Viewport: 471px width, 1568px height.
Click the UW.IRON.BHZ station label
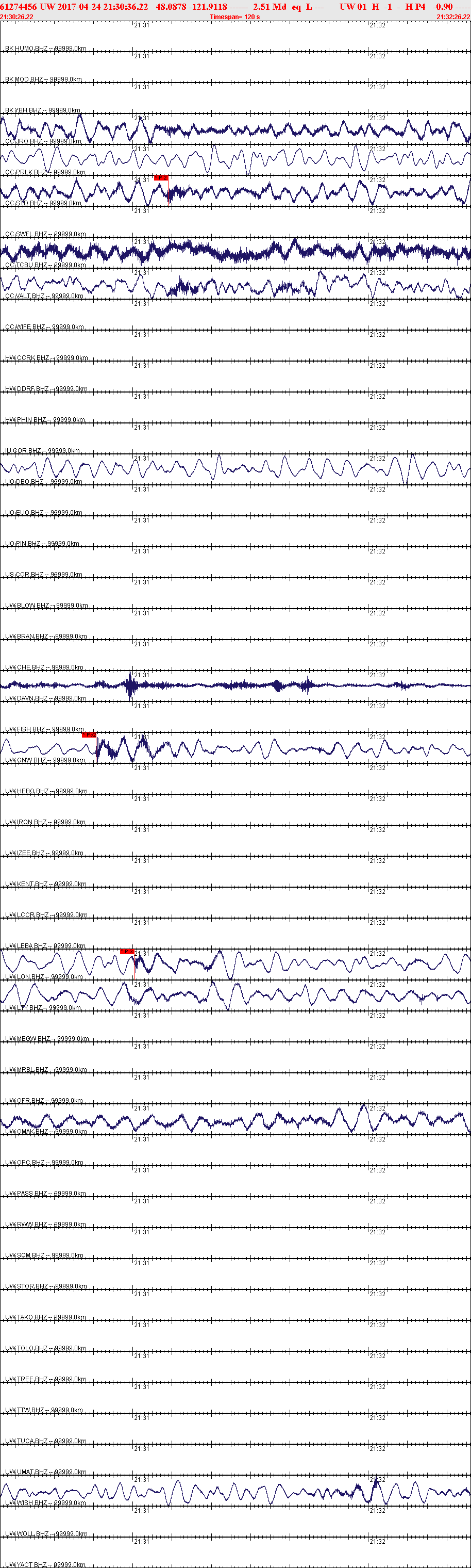[45, 822]
